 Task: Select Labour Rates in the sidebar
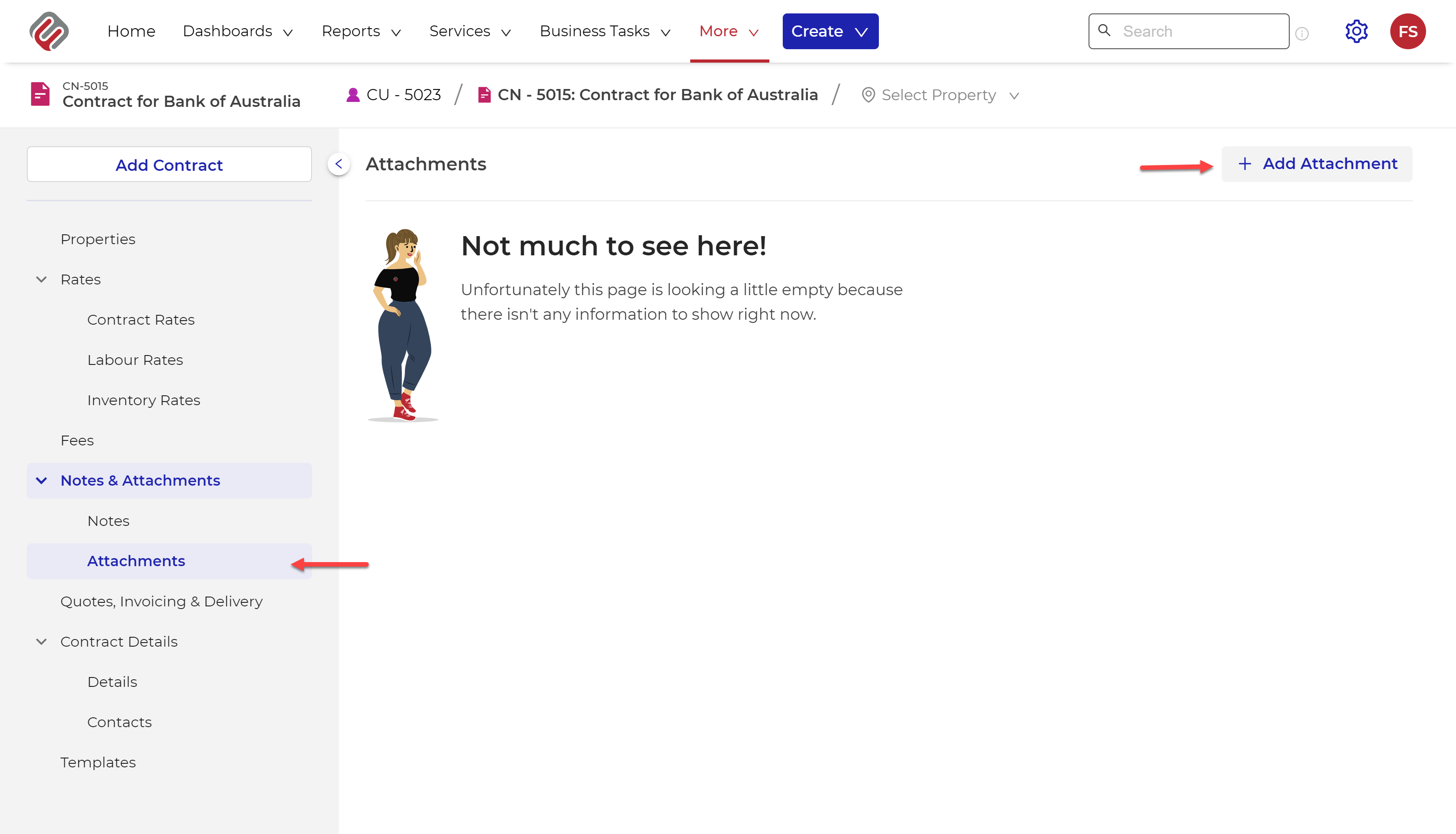135,360
